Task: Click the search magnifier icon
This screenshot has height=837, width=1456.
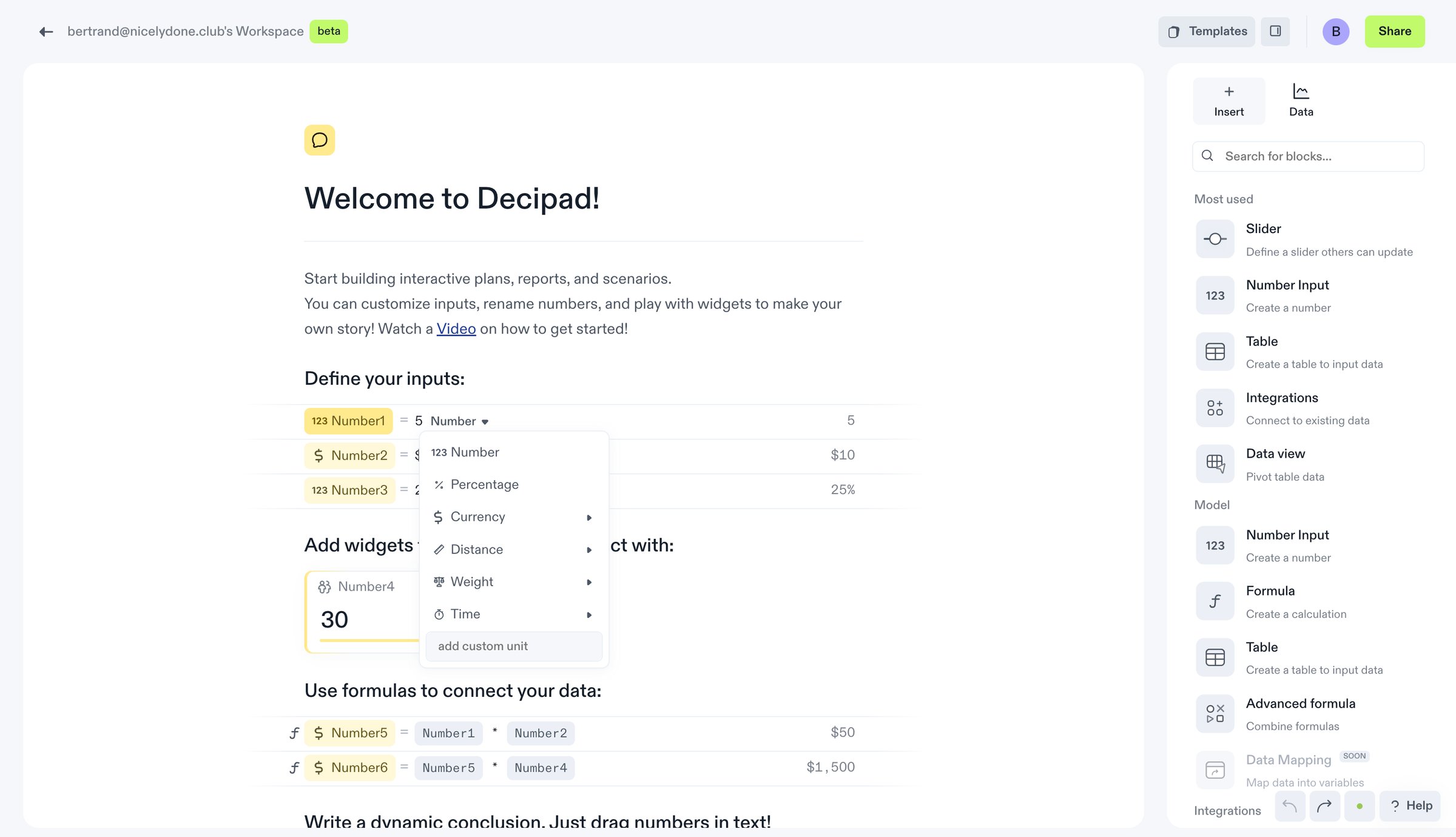Action: tap(1207, 156)
